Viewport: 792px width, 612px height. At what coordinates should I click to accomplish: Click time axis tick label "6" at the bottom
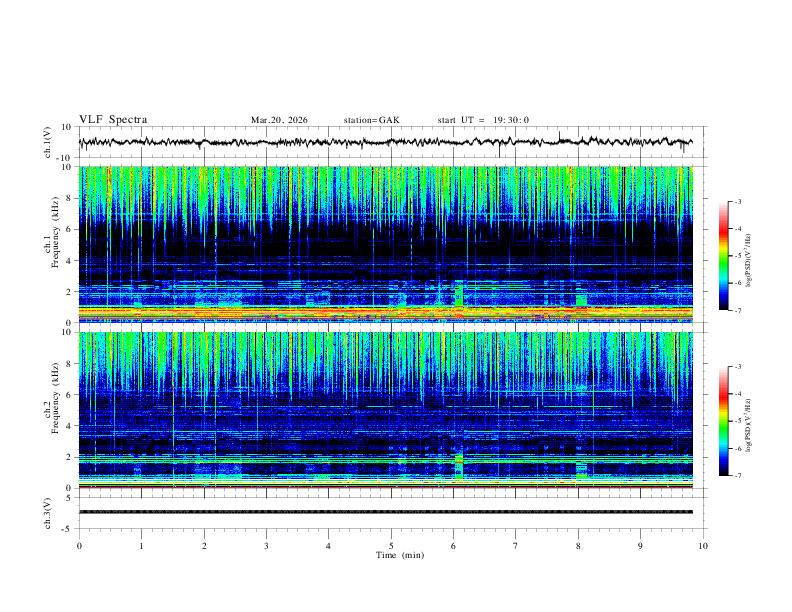(453, 546)
